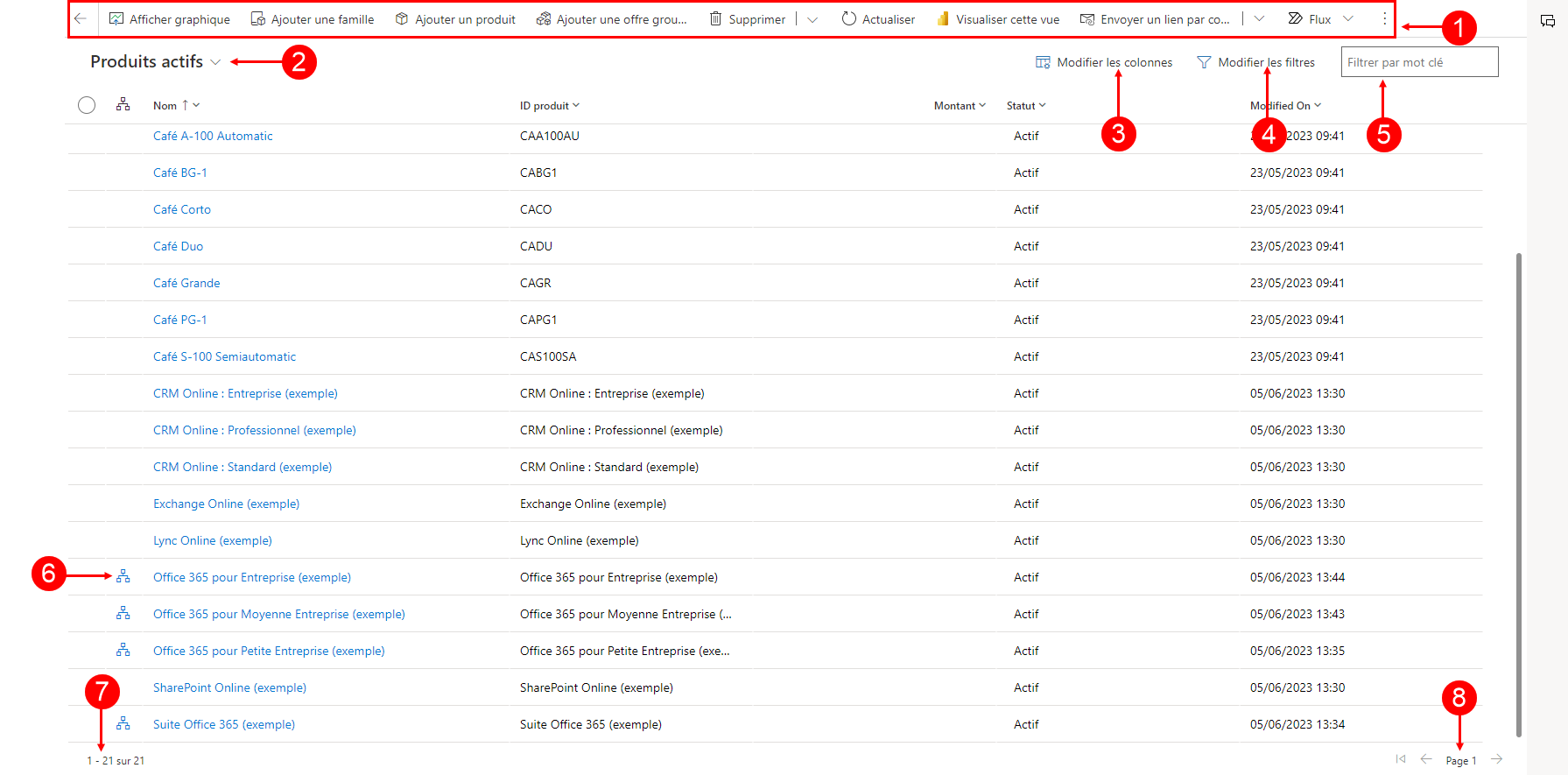
Task: Add a product with Ajouter un produit
Action: [x=455, y=19]
